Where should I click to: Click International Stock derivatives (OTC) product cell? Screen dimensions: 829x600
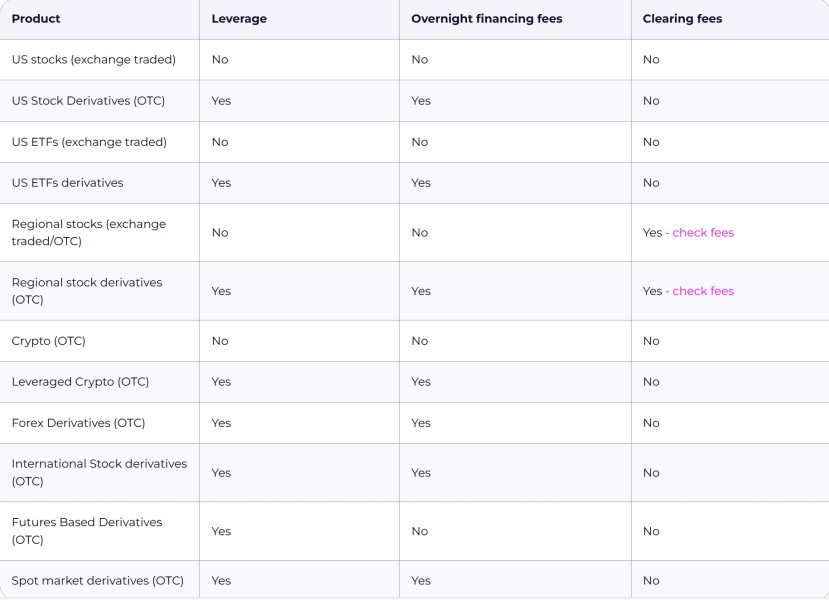[x=99, y=472]
